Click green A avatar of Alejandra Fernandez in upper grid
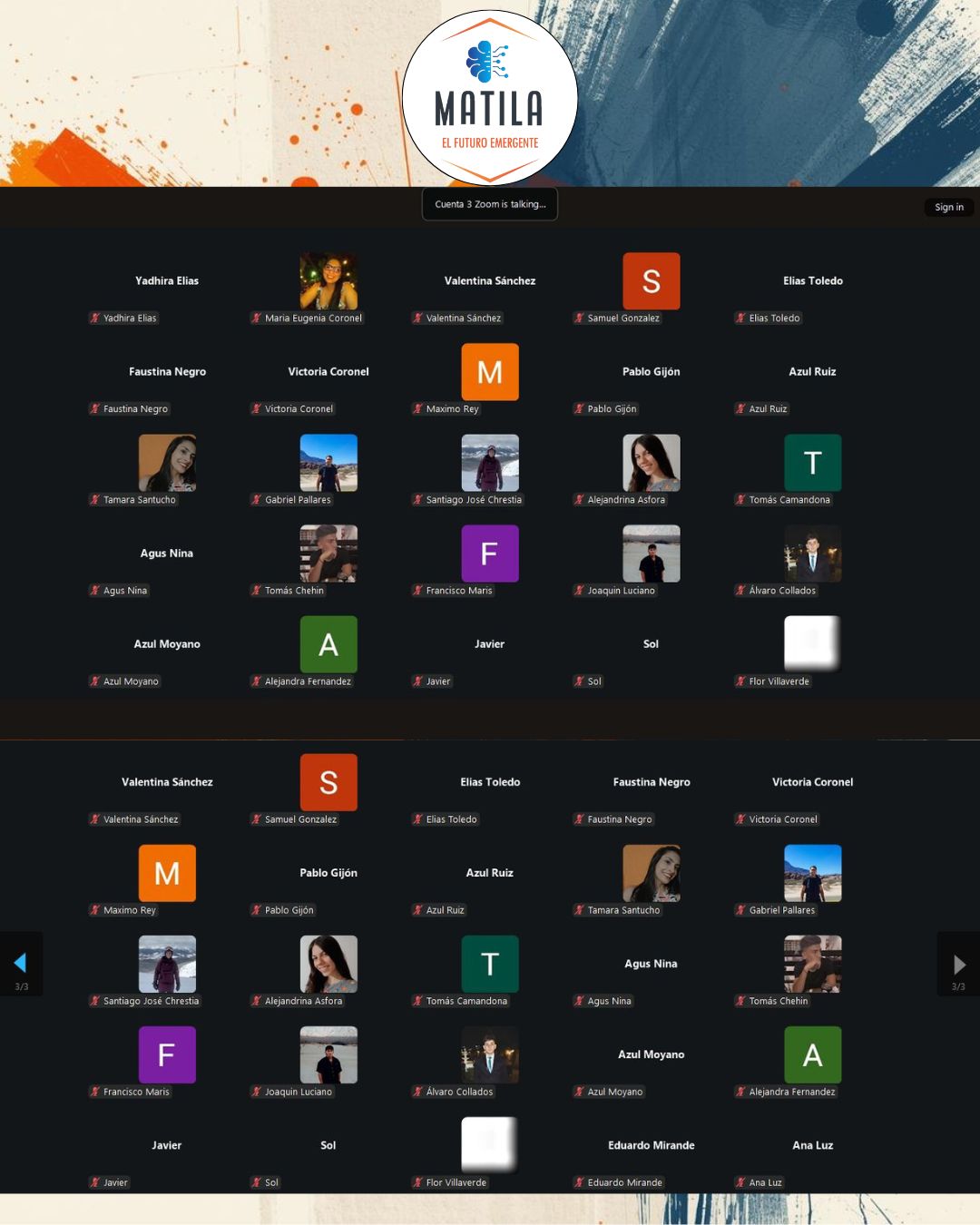 pyautogui.click(x=328, y=644)
